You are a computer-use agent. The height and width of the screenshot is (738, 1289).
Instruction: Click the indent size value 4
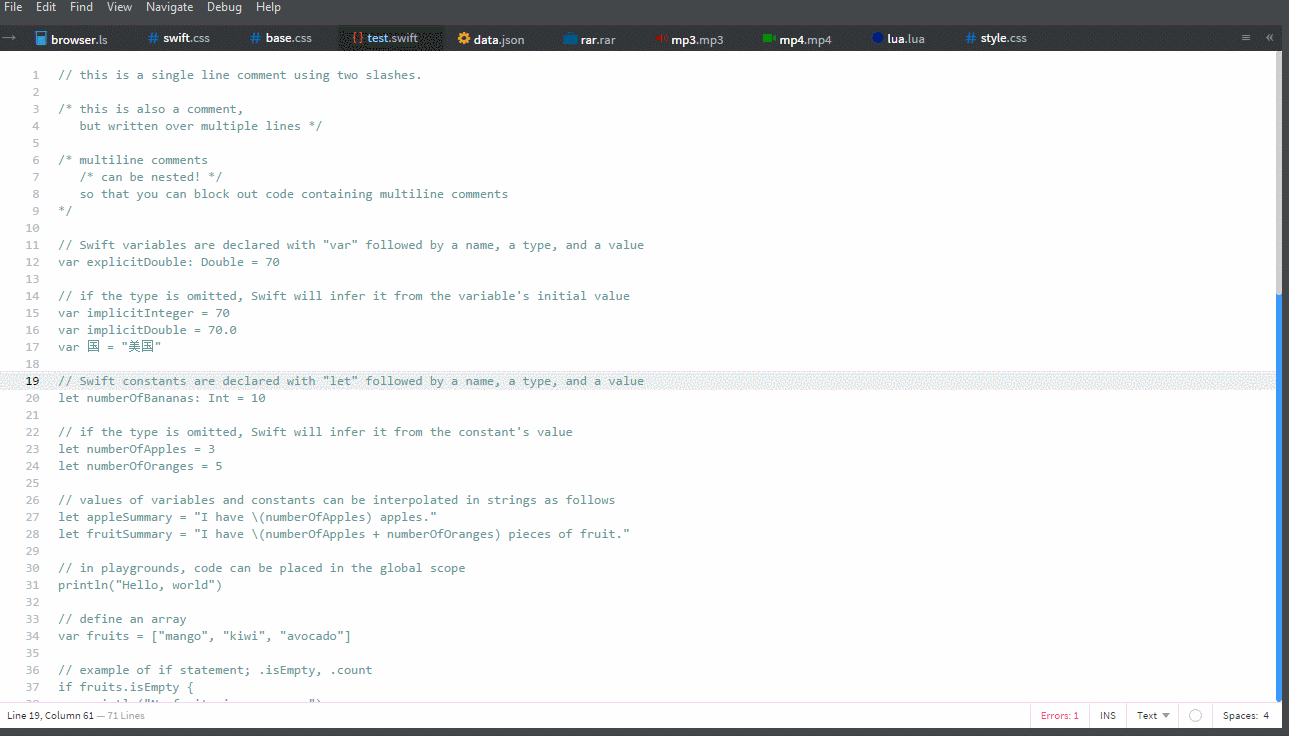pos(1266,716)
